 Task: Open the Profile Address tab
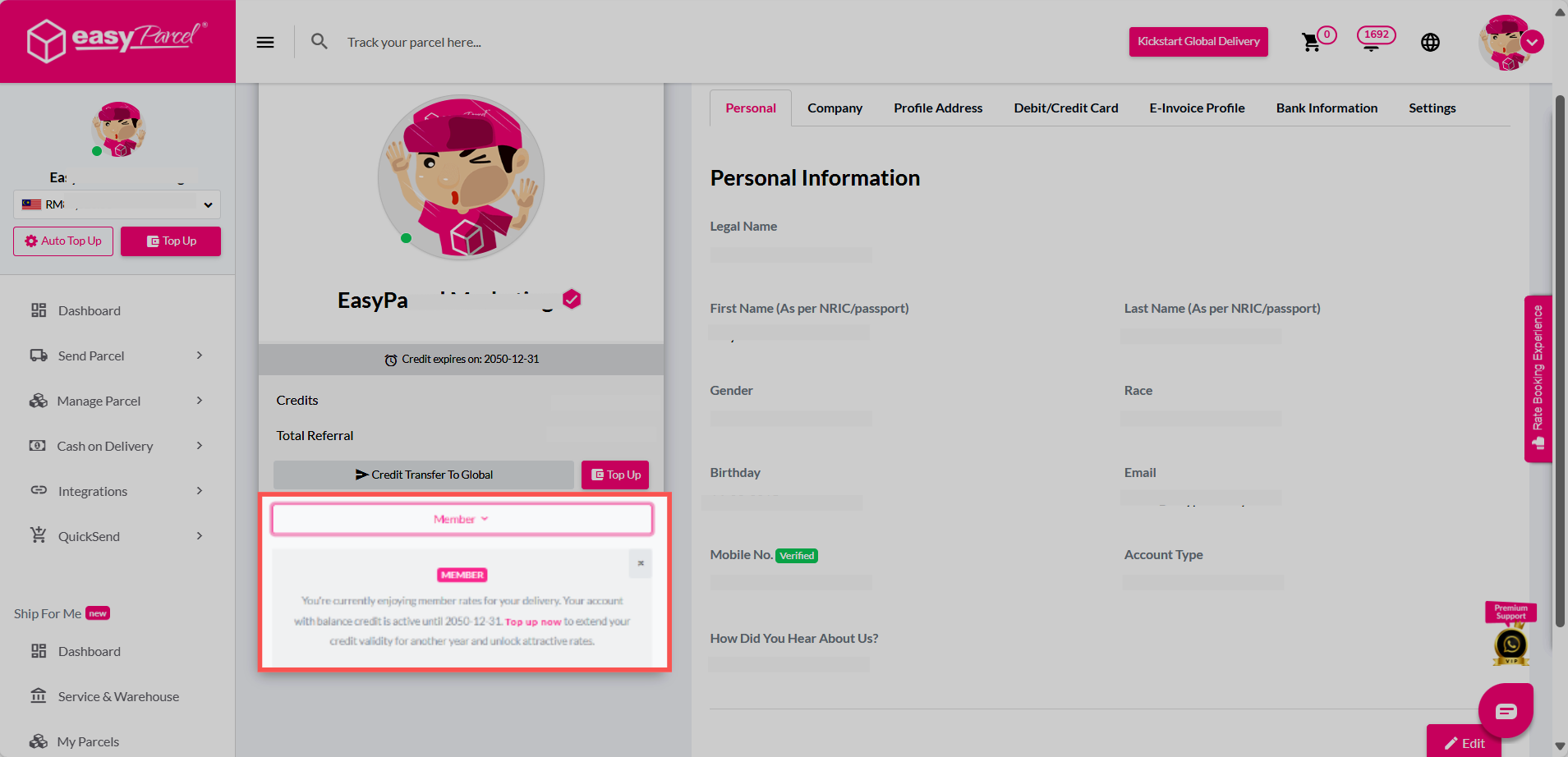938,108
